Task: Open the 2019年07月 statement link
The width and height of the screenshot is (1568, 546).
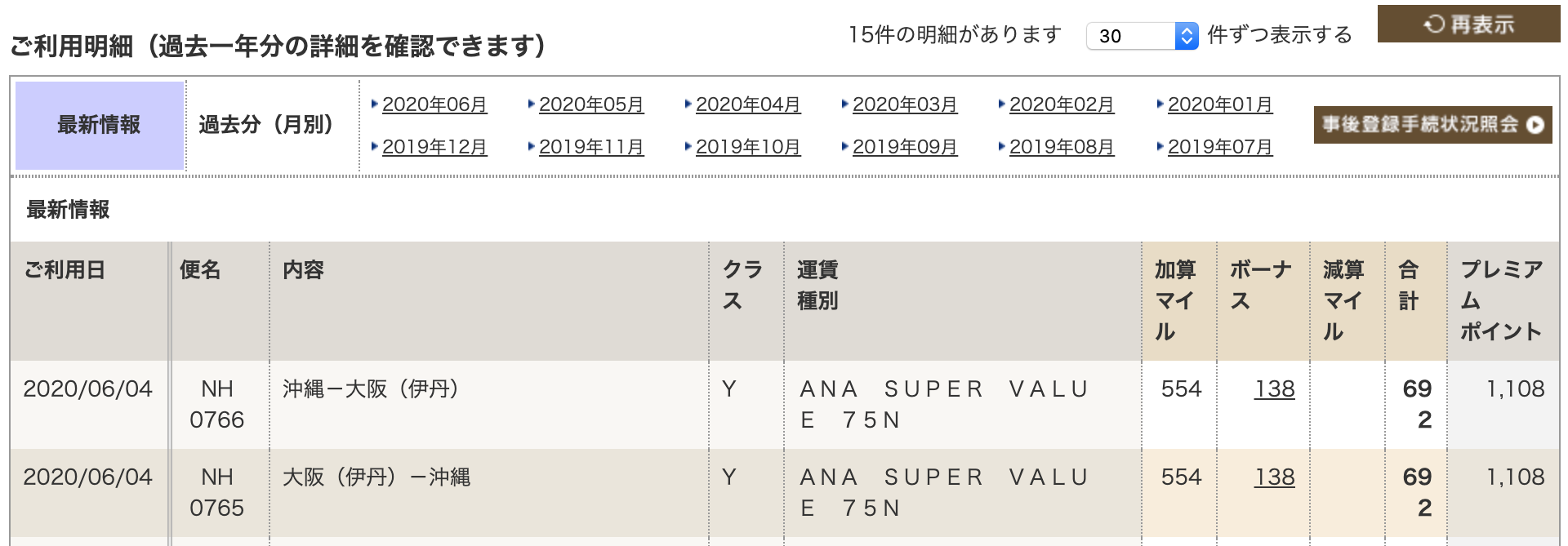Action: point(1220,147)
